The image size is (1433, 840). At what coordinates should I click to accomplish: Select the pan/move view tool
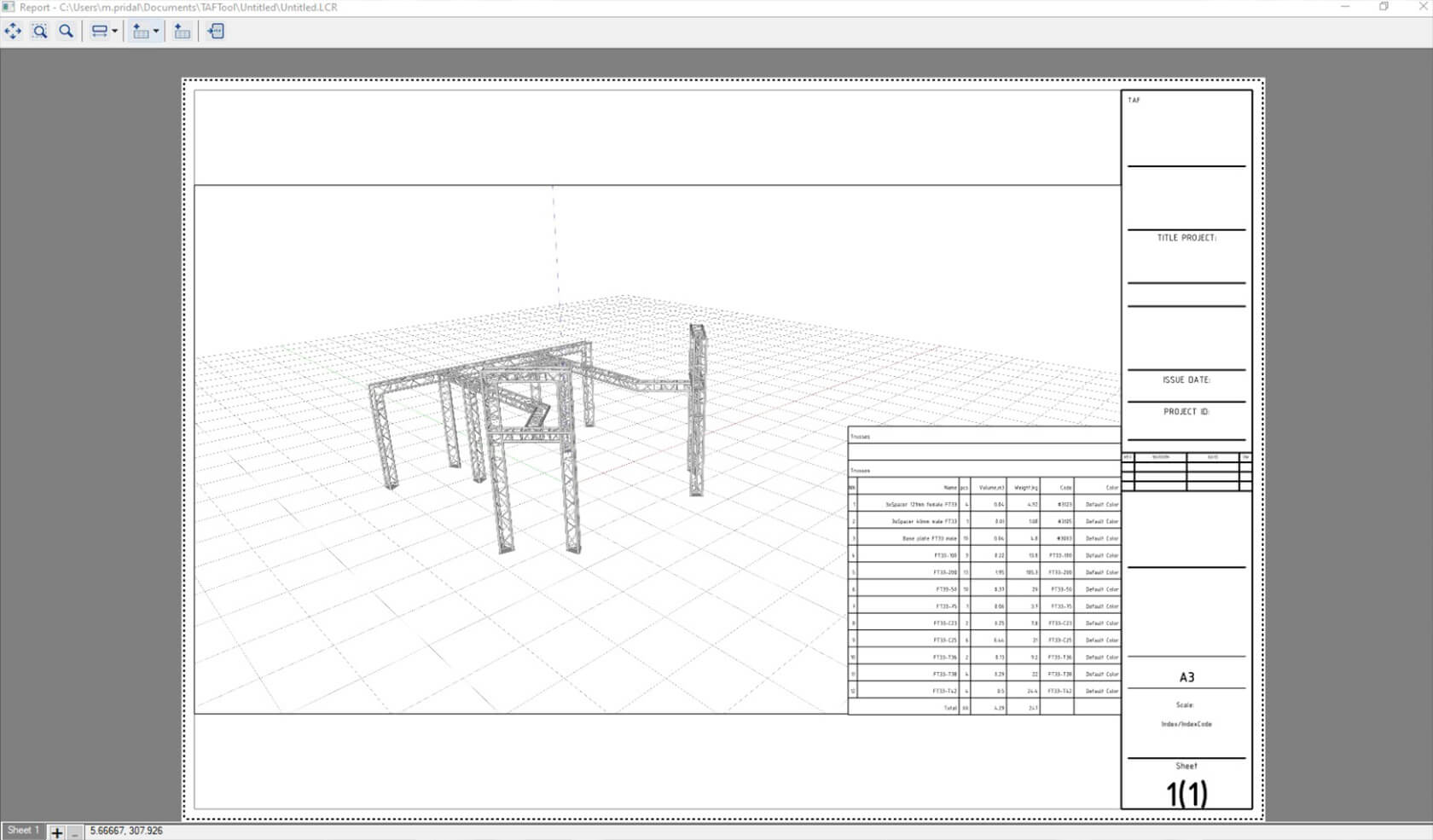pos(13,32)
